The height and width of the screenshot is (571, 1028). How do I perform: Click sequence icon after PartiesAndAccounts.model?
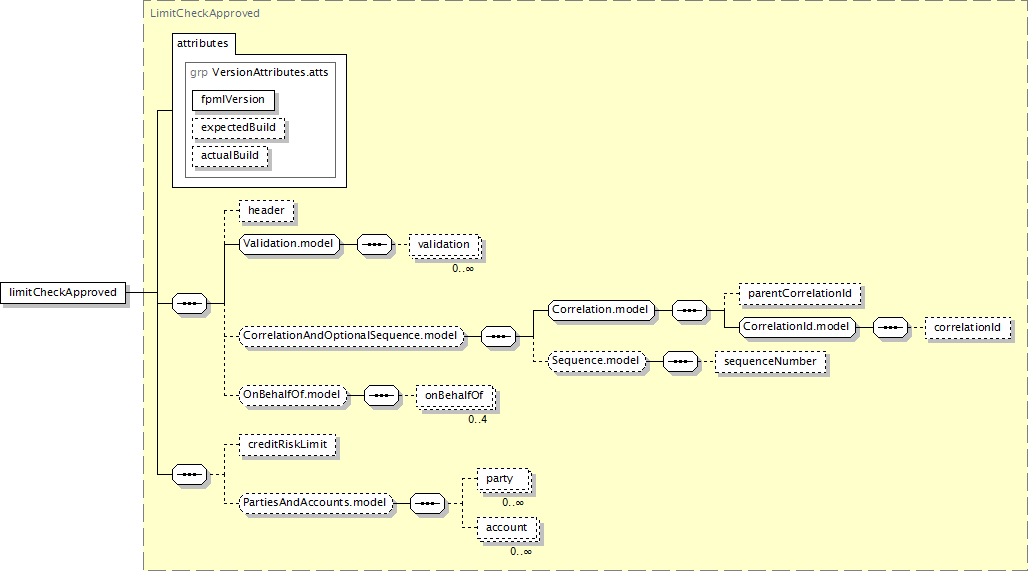point(427,503)
